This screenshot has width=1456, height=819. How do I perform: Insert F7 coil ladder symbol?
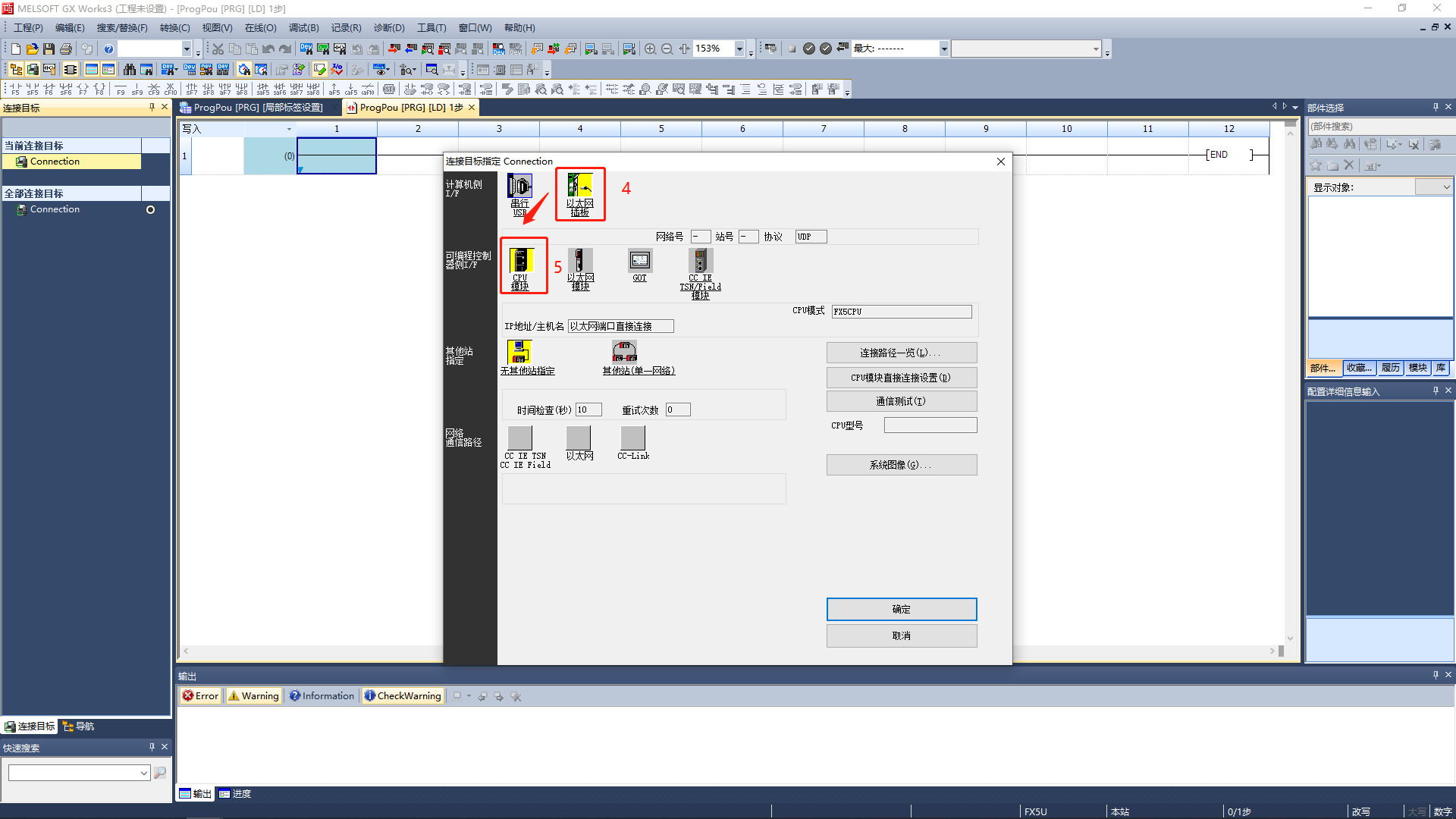[83, 89]
